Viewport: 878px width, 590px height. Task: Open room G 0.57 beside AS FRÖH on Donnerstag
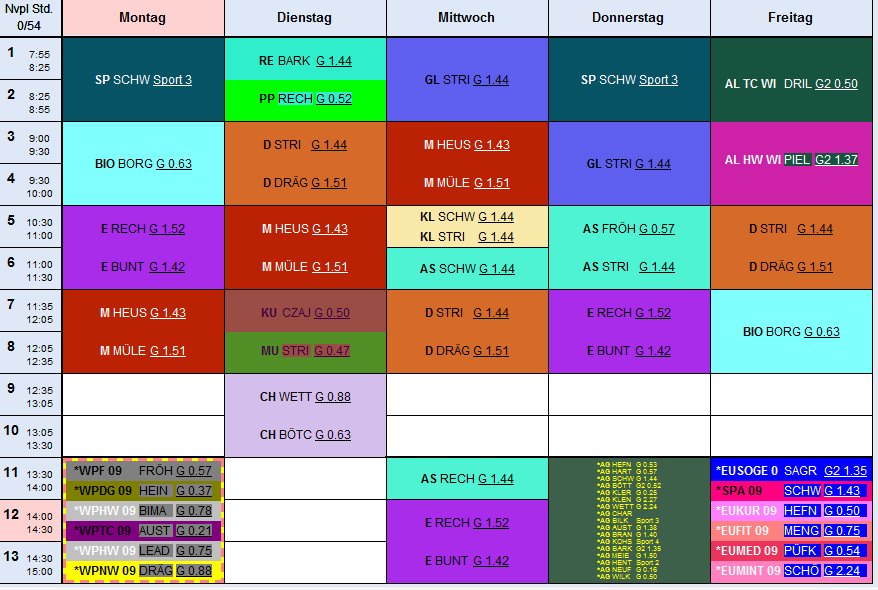click(656, 229)
